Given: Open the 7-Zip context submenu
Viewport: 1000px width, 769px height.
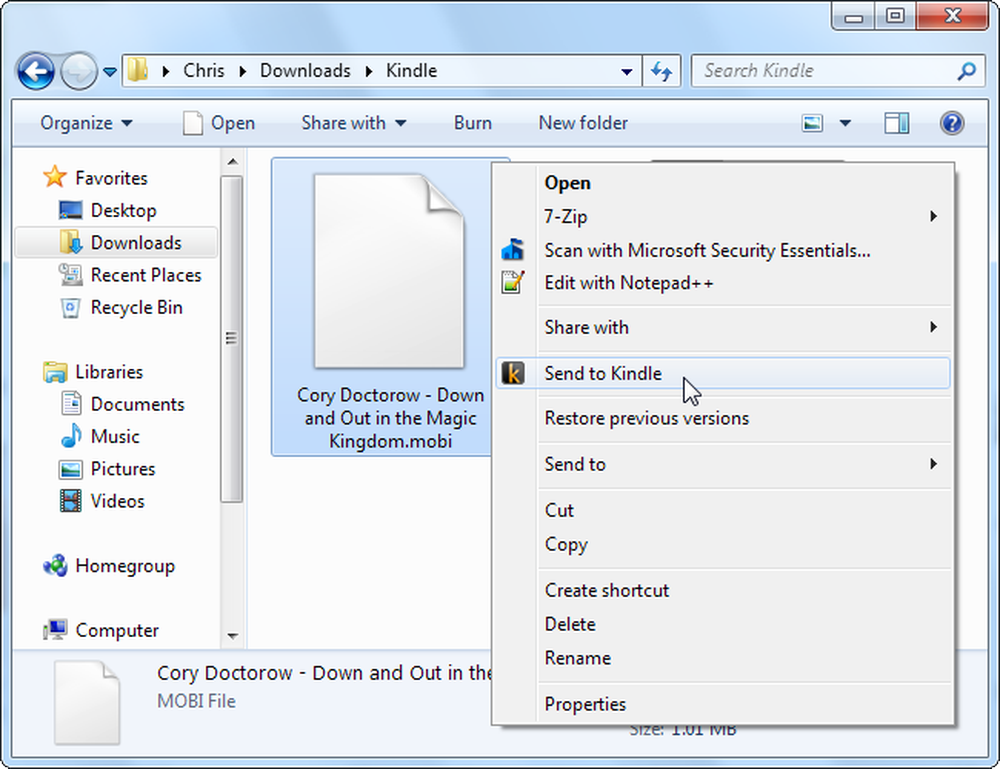Looking at the screenshot, I should click(723, 217).
